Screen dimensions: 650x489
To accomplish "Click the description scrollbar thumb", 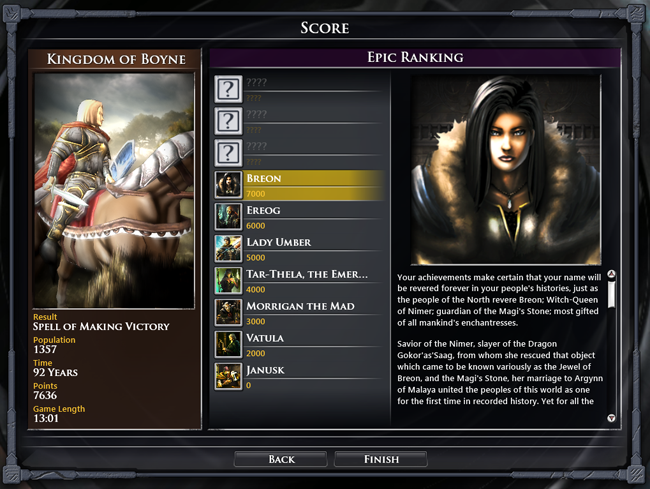I will [x=611, y=295].
